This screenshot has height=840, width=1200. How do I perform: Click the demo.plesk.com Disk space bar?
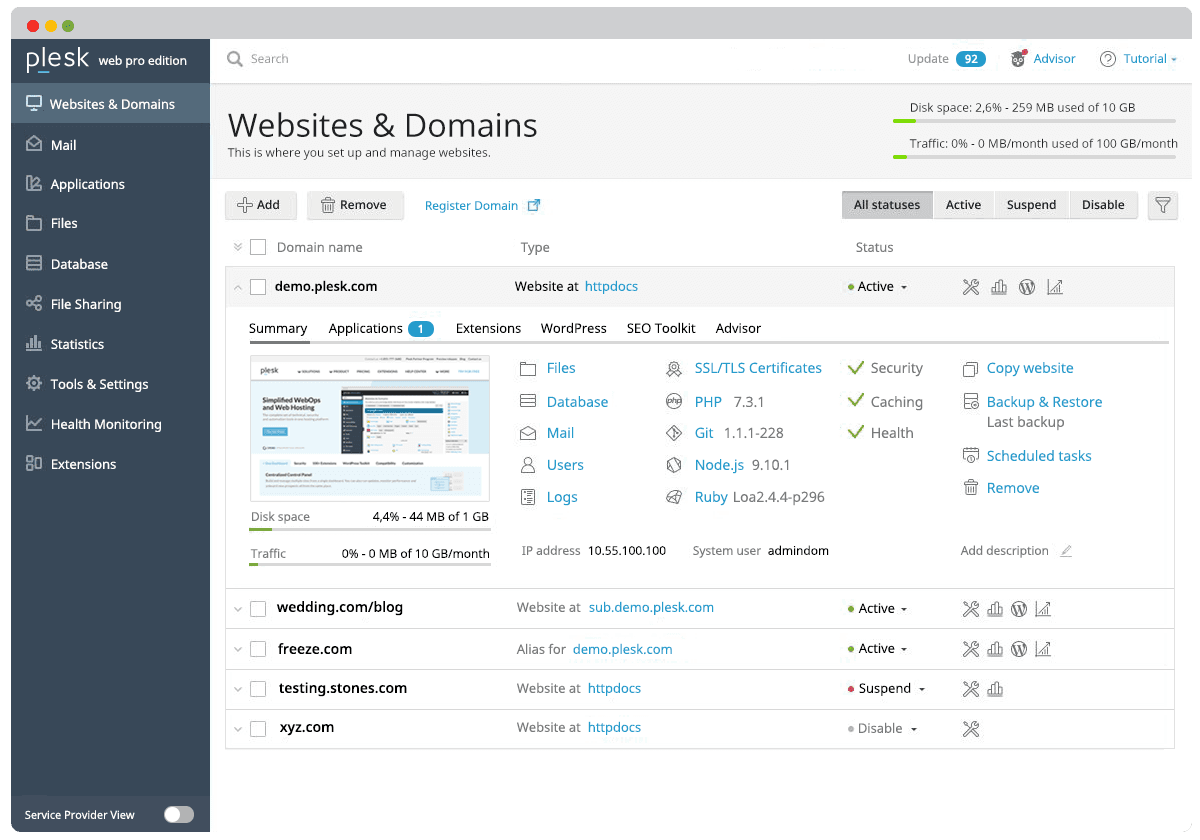click(370, 529)
